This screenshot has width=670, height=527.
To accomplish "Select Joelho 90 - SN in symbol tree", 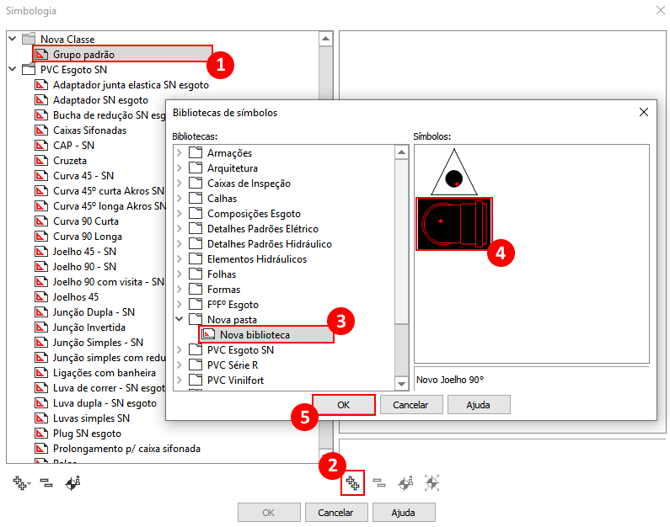I will click(x=84, y=267).
